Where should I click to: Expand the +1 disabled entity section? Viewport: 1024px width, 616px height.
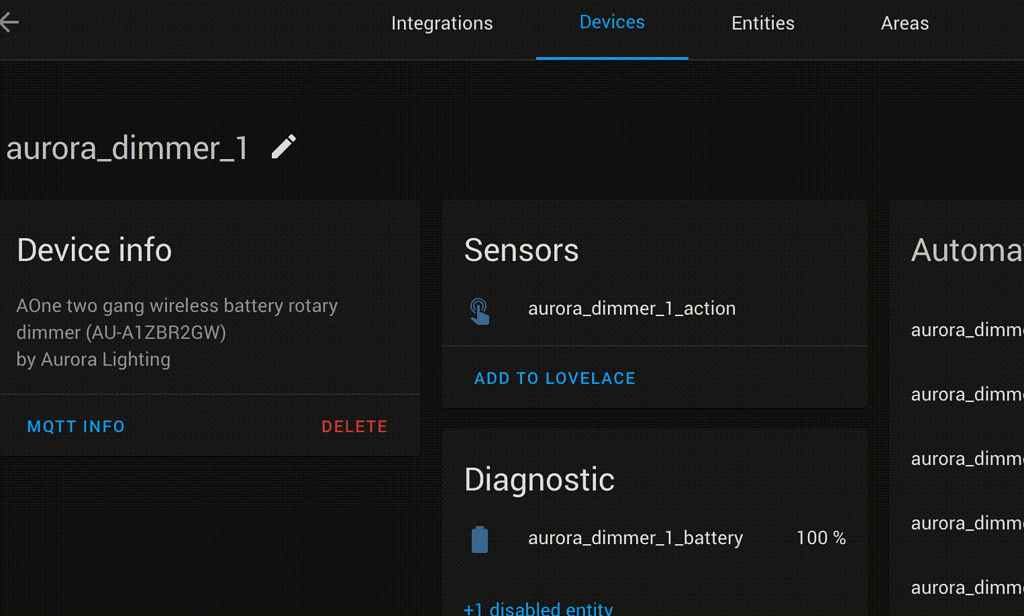tap(538, 608)
